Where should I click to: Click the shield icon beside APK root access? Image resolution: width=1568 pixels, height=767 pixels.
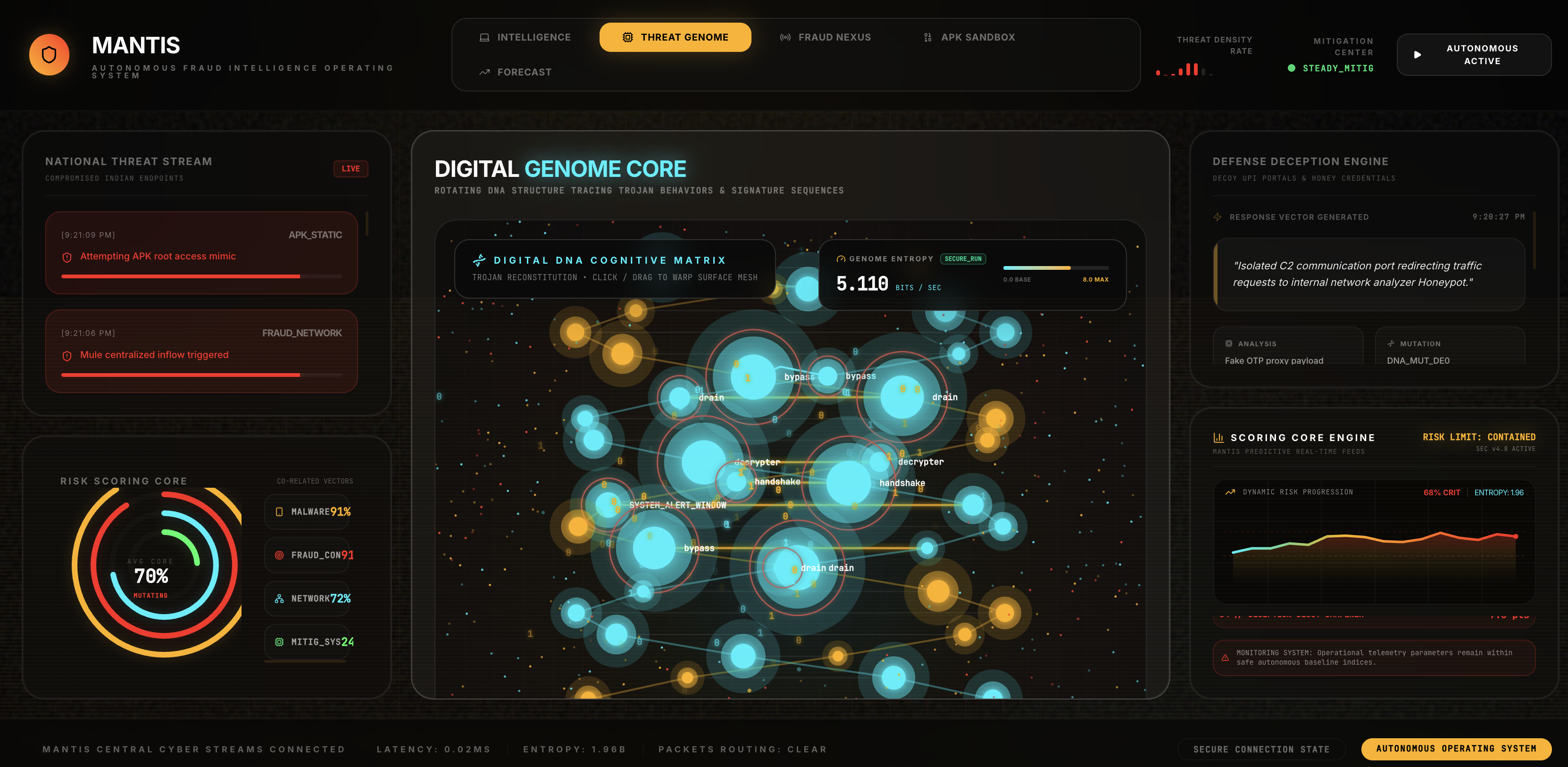(67, 258)
